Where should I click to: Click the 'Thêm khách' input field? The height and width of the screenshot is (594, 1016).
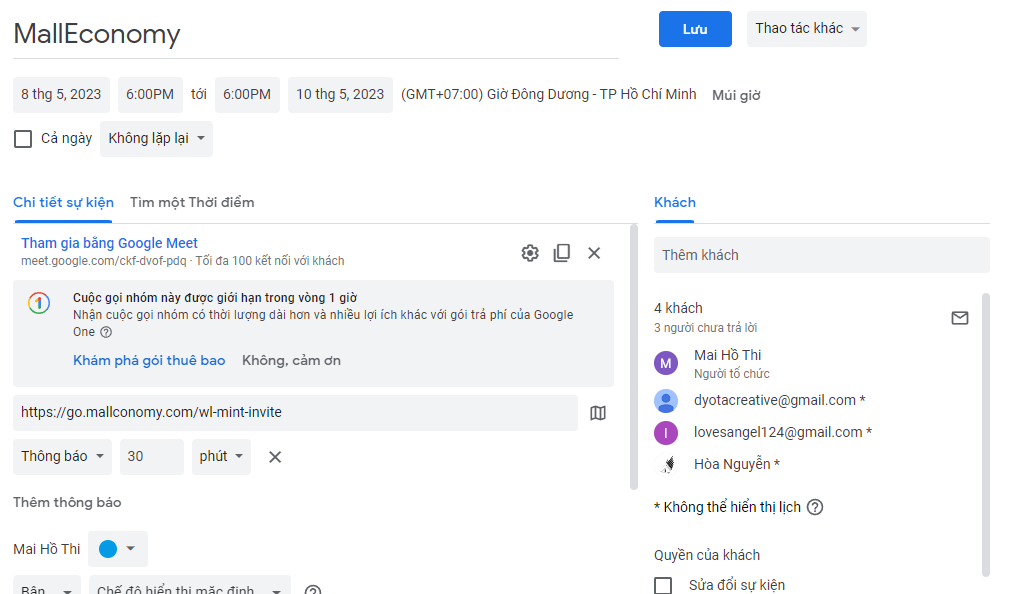(x=822, y=255)
